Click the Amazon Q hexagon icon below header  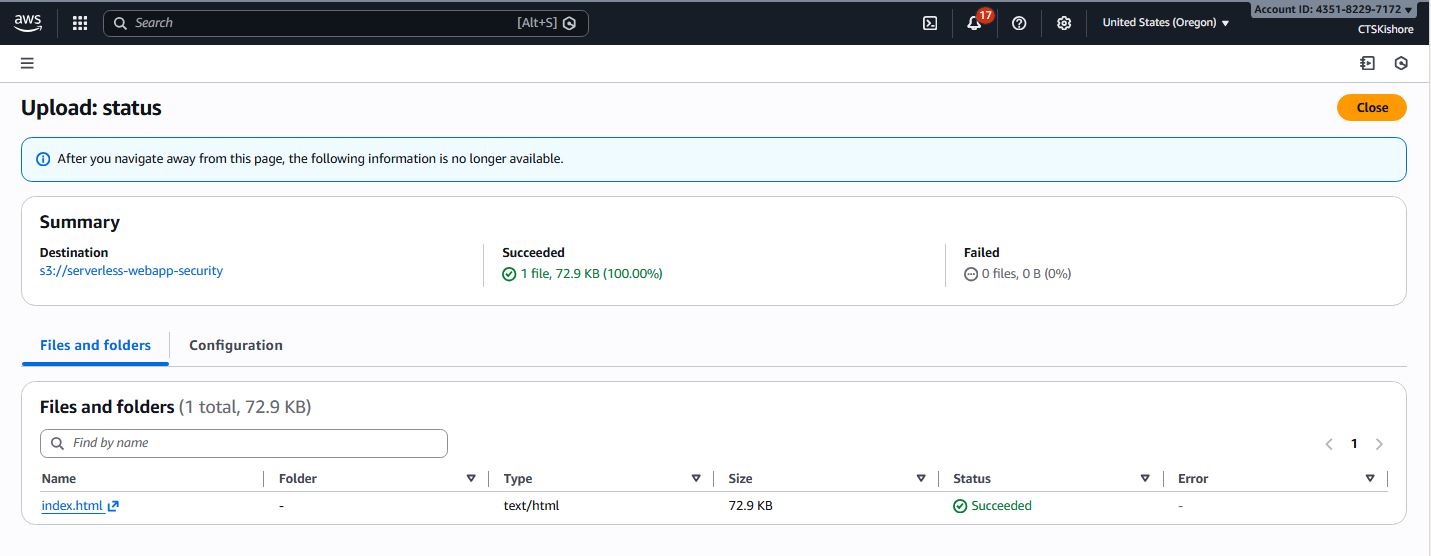click(x=1401, y=63)
